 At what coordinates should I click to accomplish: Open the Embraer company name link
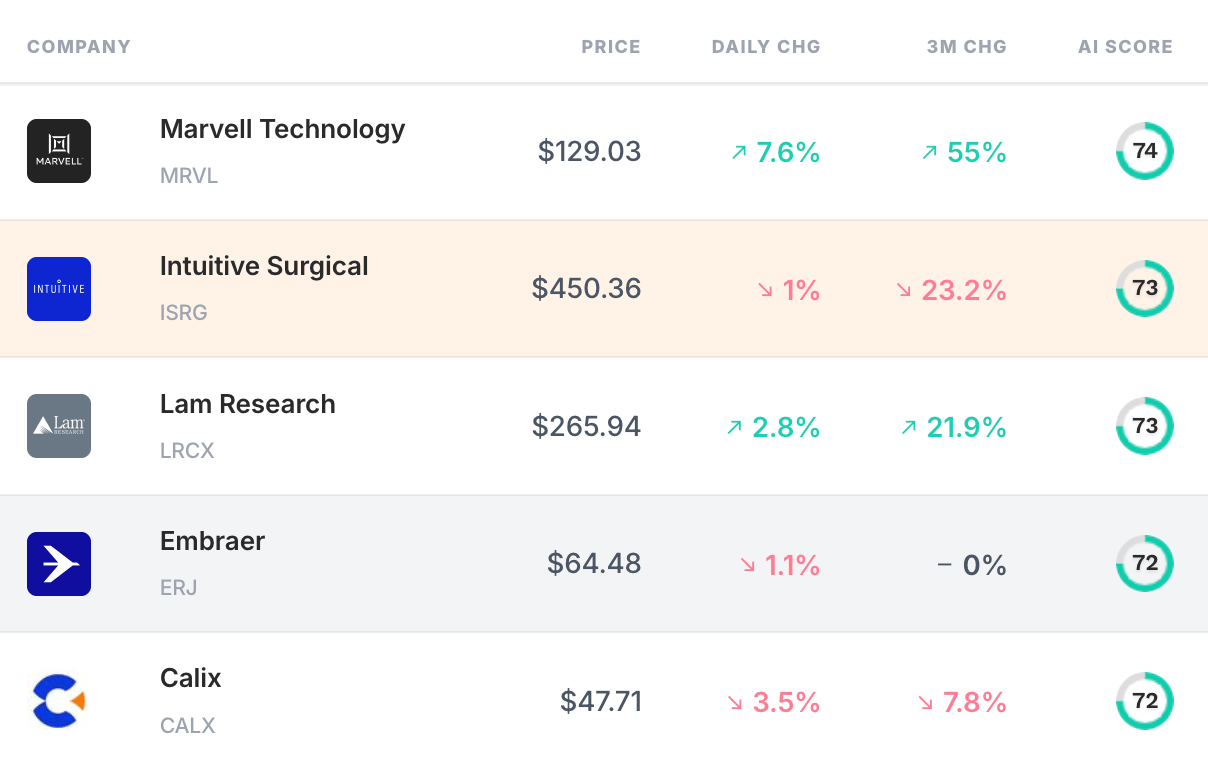(x=213, y=541)
